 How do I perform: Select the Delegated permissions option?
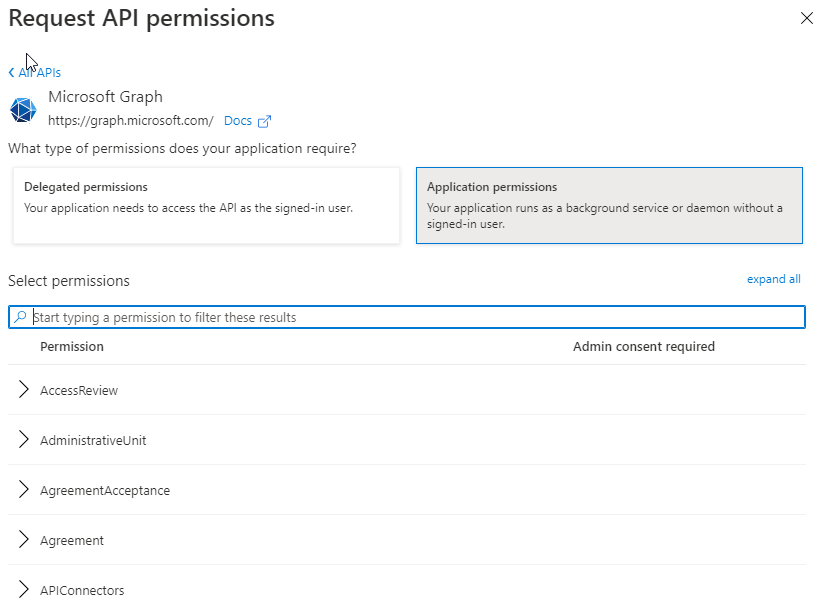206,203
